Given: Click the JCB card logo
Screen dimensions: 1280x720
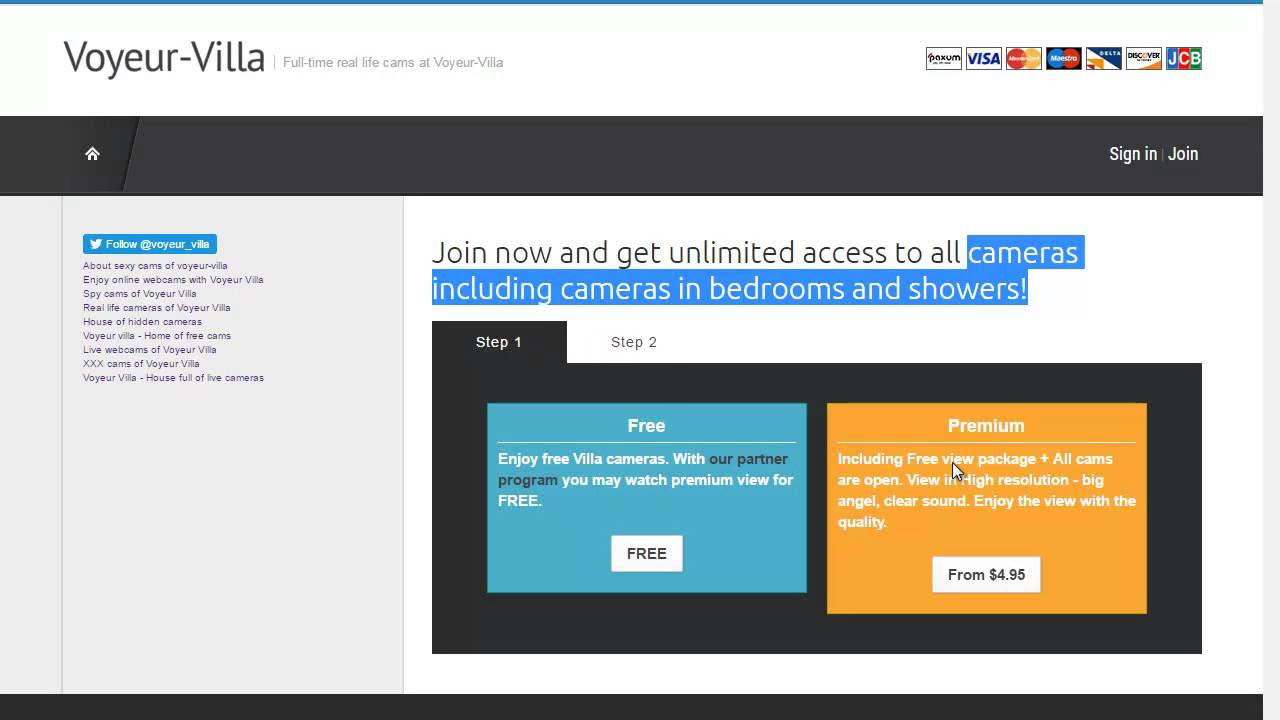Looking at the screenshot, I should 1183,59.
